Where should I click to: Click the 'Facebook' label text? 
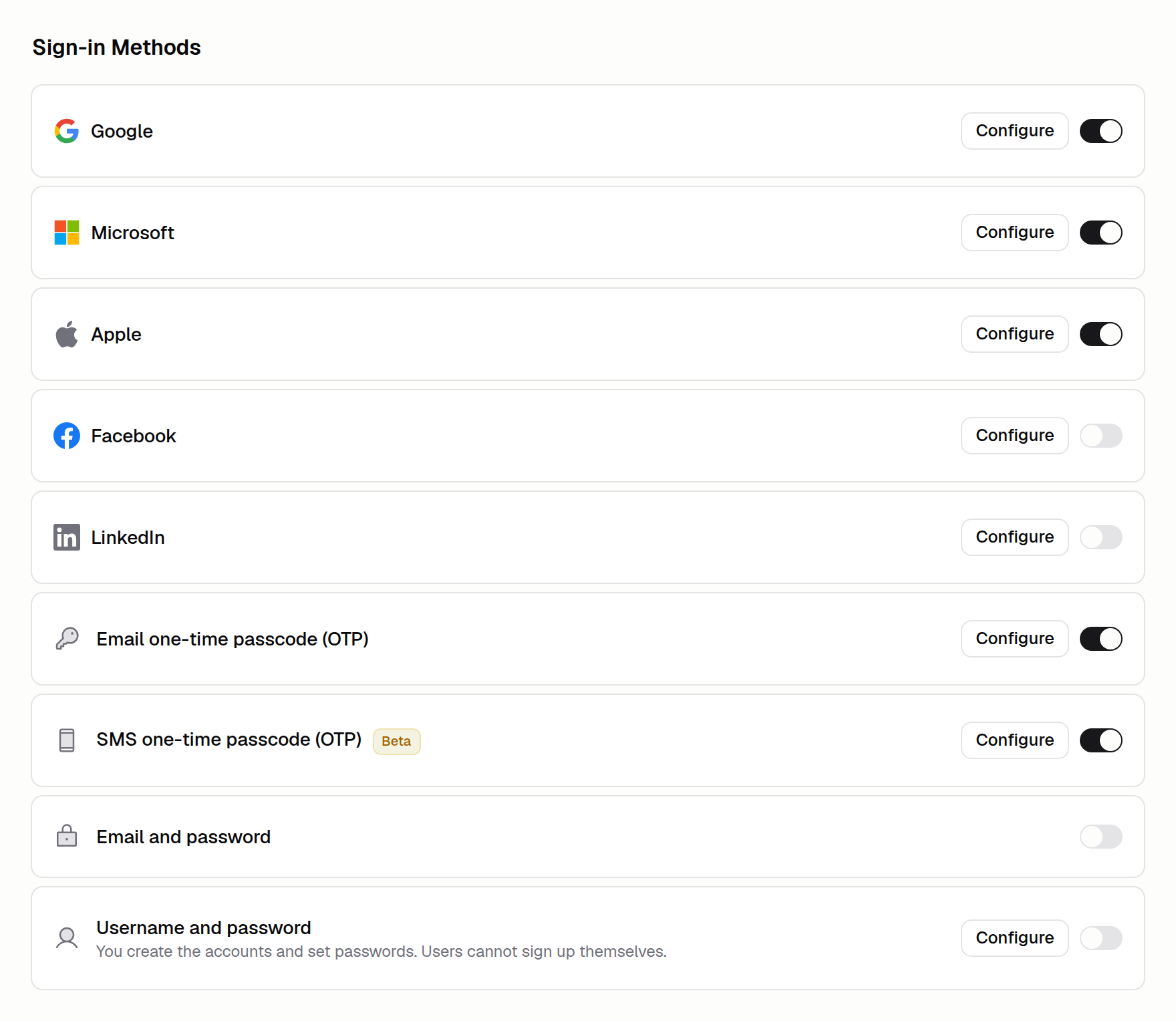click(134, 436)
